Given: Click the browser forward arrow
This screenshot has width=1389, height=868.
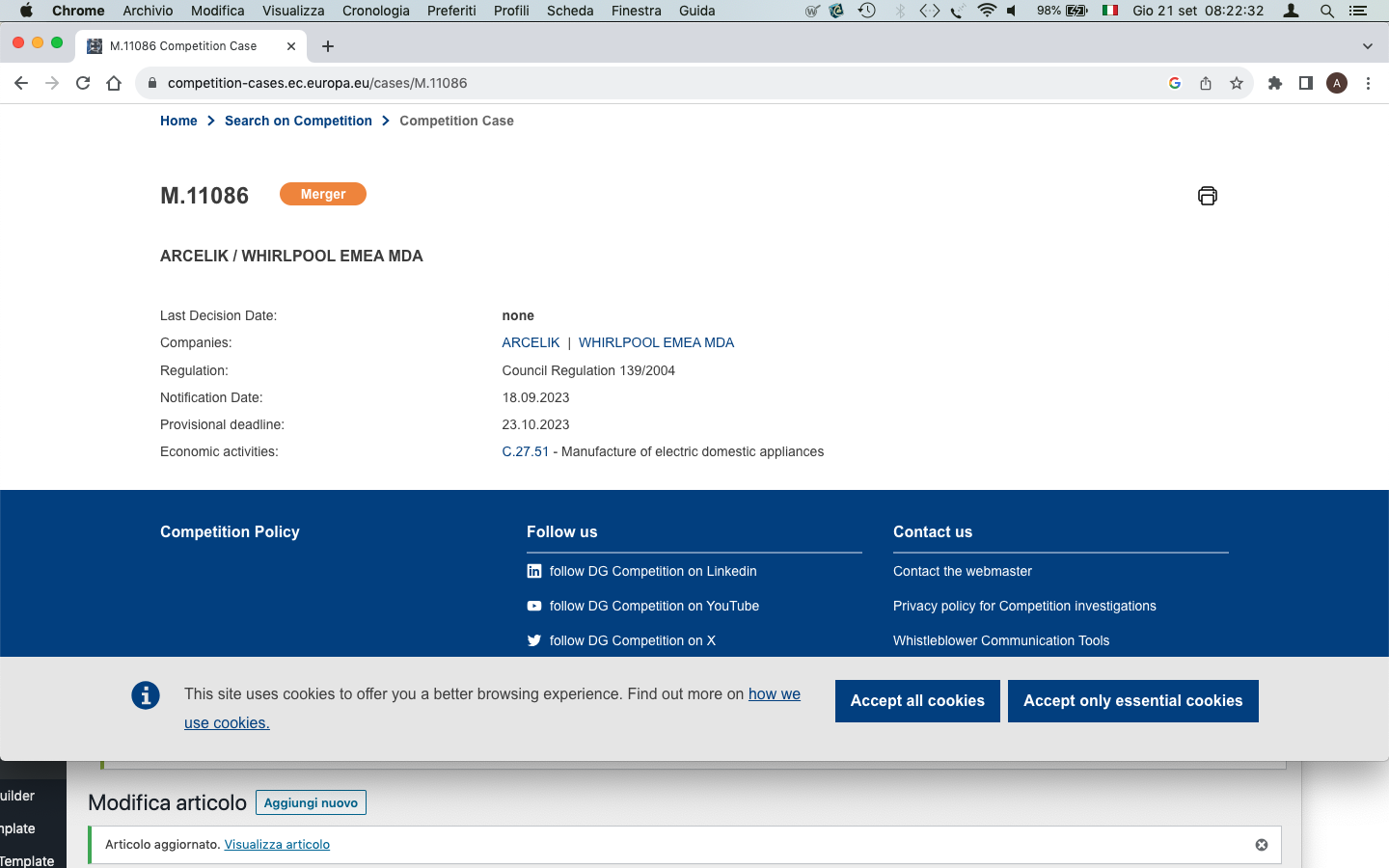Looking at the screenshot, I should tap(52, 83).
